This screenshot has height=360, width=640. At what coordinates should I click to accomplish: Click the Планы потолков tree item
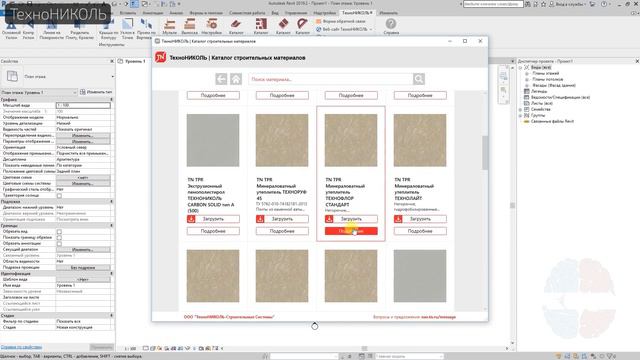click(548, 79)
